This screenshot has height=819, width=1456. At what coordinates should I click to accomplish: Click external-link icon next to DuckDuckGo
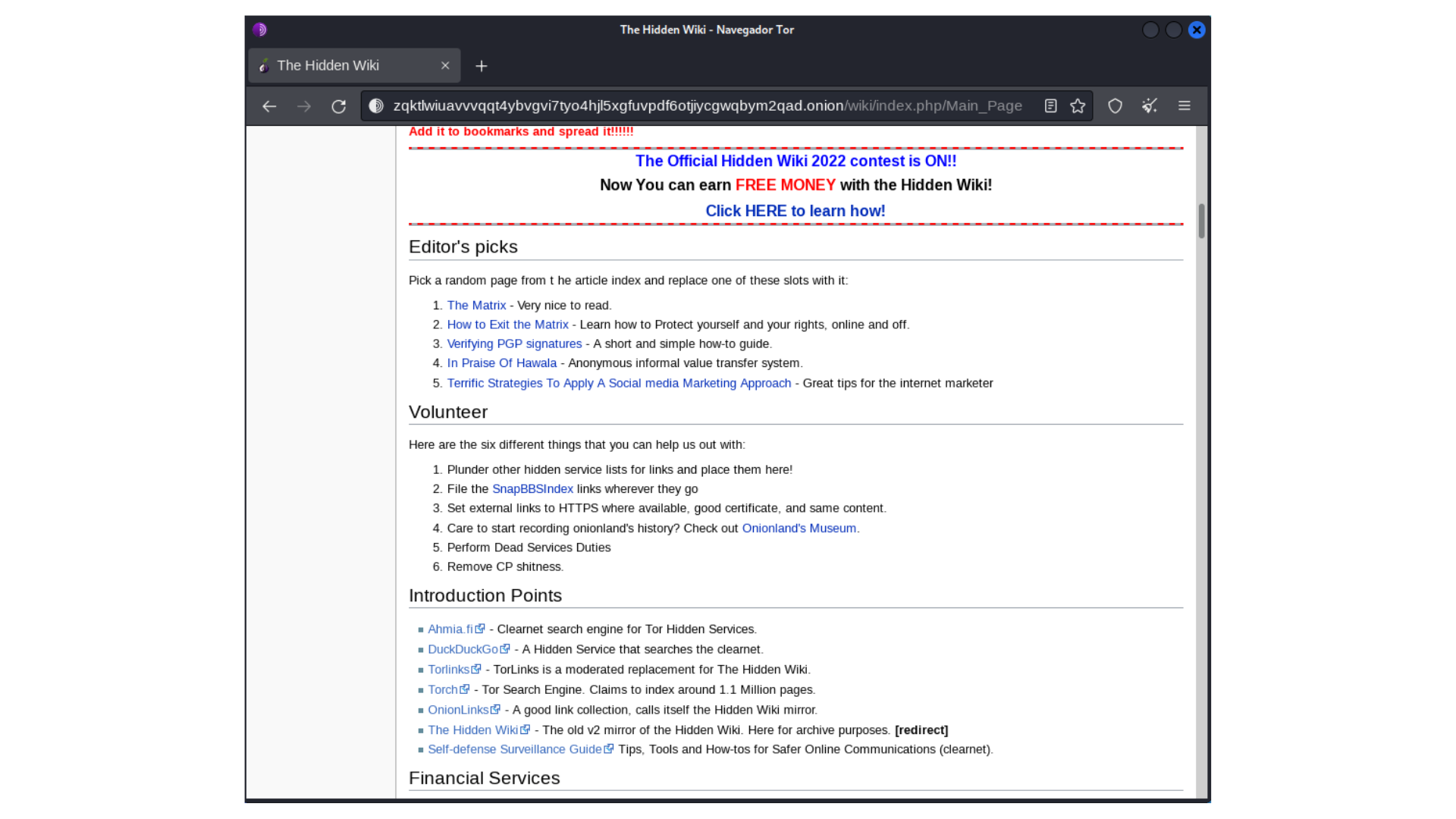click(505, 649)
